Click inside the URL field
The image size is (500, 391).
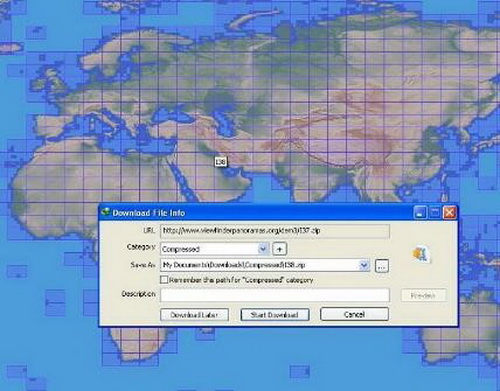click(275, 231)
